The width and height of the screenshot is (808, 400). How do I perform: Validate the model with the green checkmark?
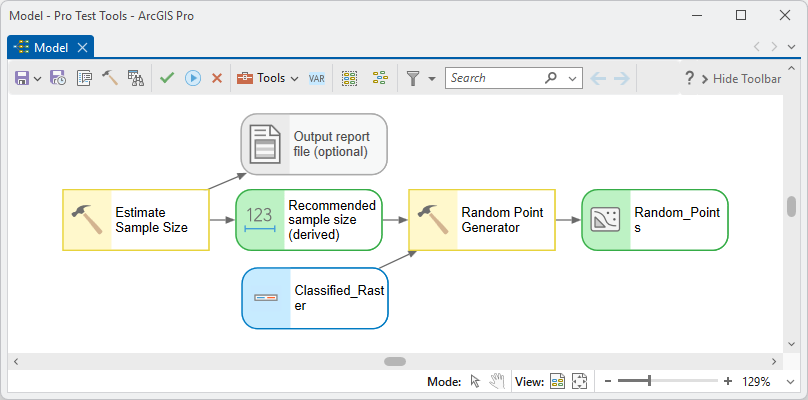point(167,78)
